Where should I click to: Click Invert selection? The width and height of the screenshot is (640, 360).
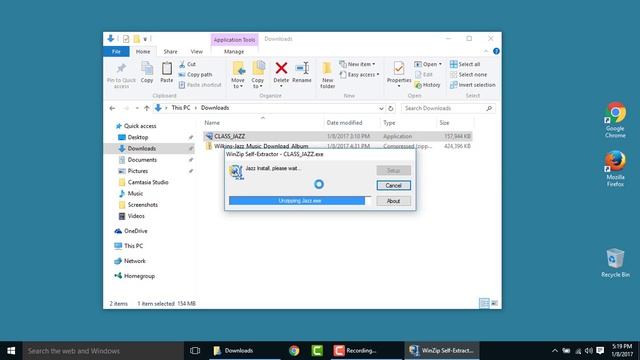coord(473,85)
